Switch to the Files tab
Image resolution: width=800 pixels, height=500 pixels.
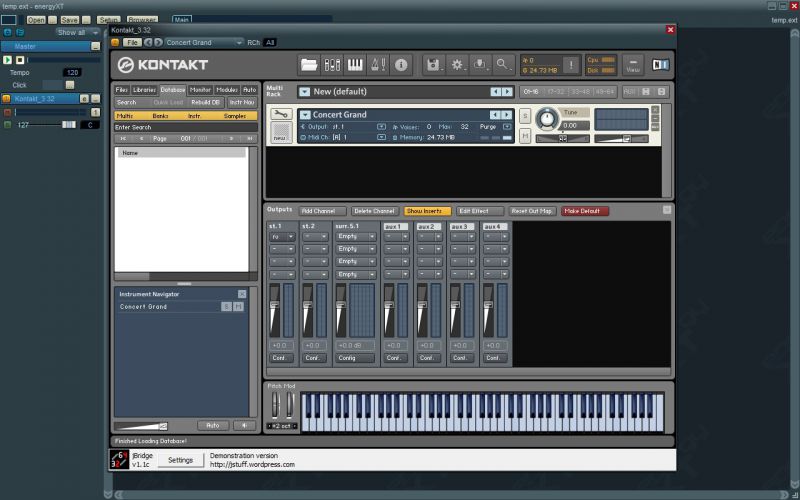(121, 90)
